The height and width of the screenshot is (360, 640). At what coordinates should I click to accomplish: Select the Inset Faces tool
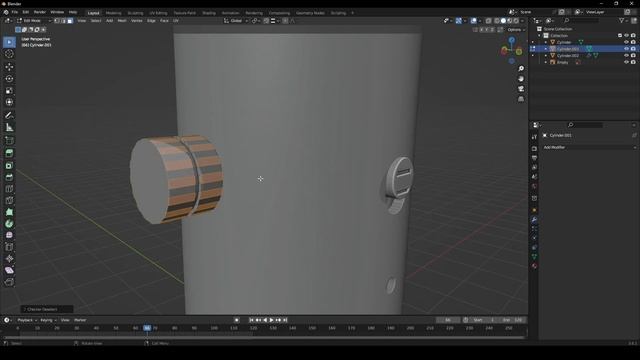[9, 165]
